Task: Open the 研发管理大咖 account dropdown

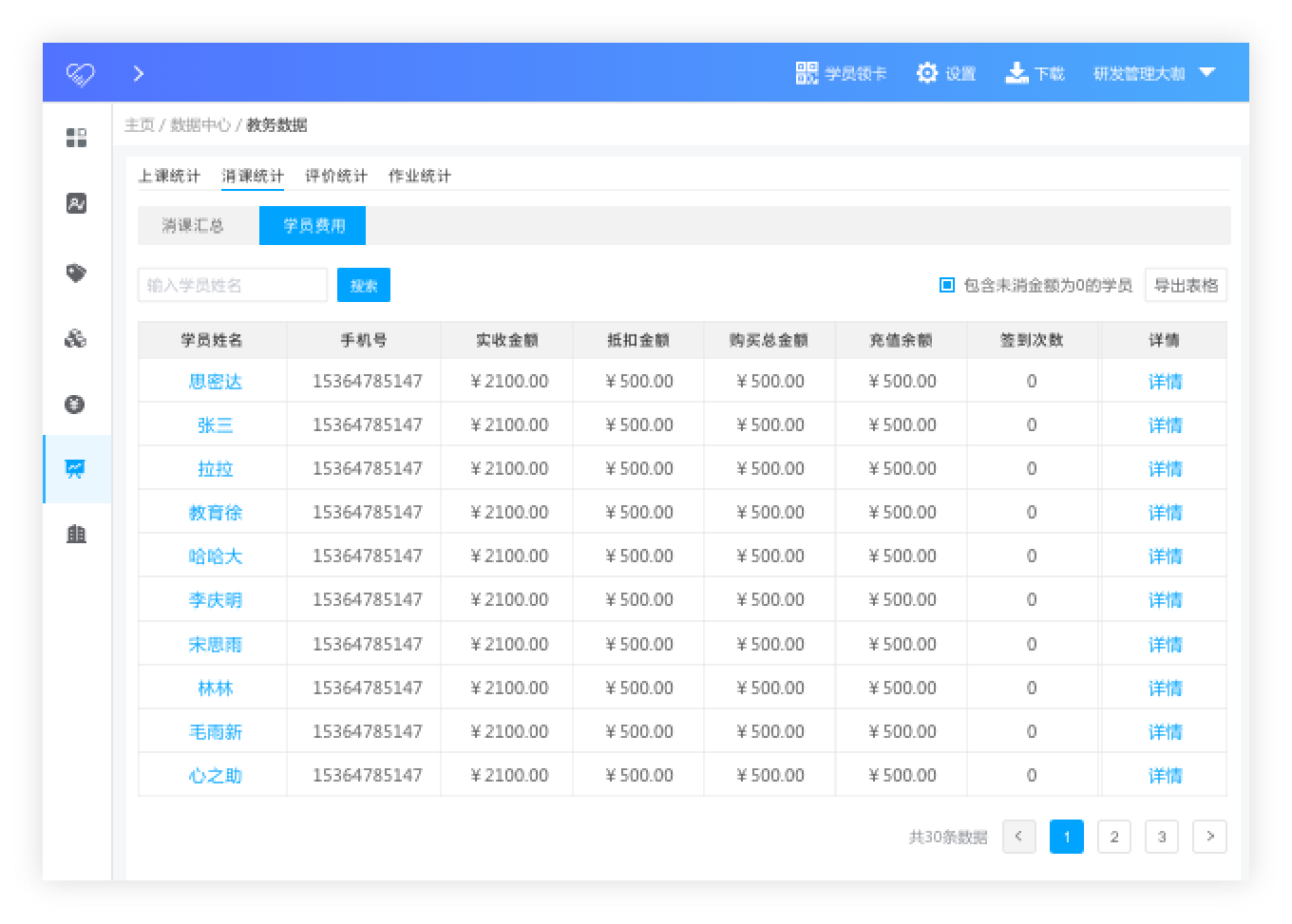Action: coord(1154,73)
